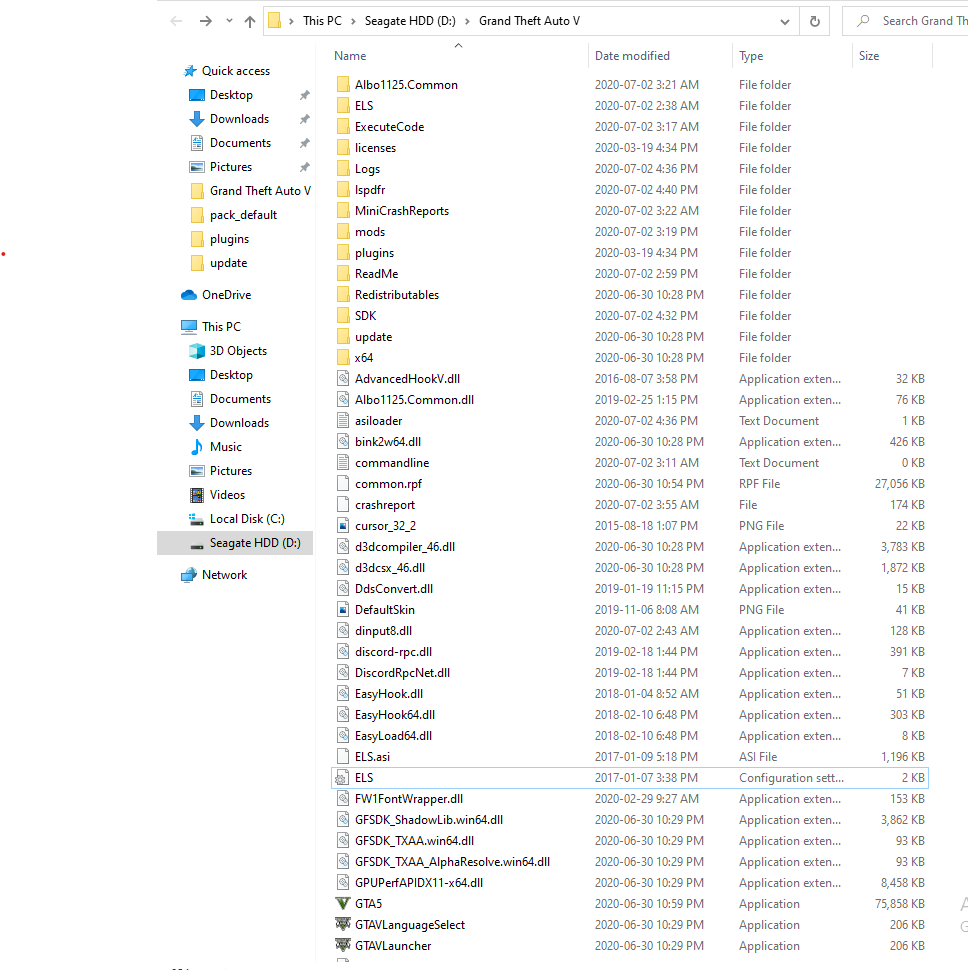The width and height of the screenshot is (968, 970).
Task: Open Local Disk (C:) drive
Action: coord(247,519)
